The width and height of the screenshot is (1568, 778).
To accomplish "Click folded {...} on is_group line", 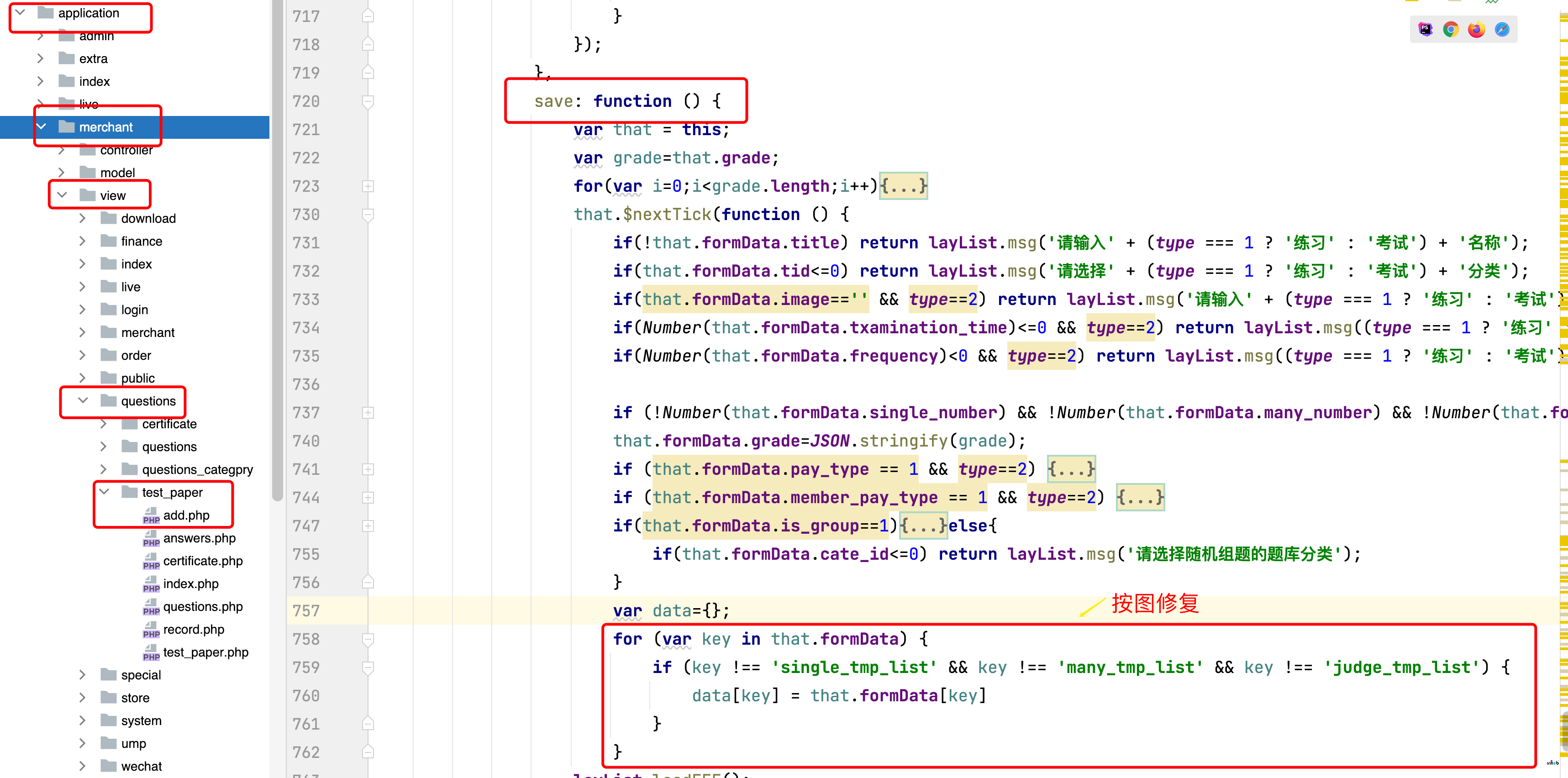I will 923,526.
